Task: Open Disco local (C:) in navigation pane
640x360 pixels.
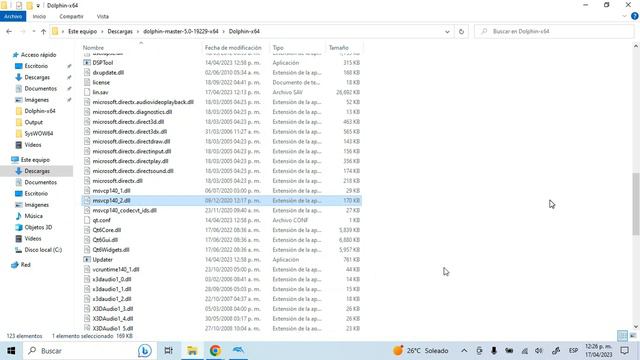Action: click(43, 250)
